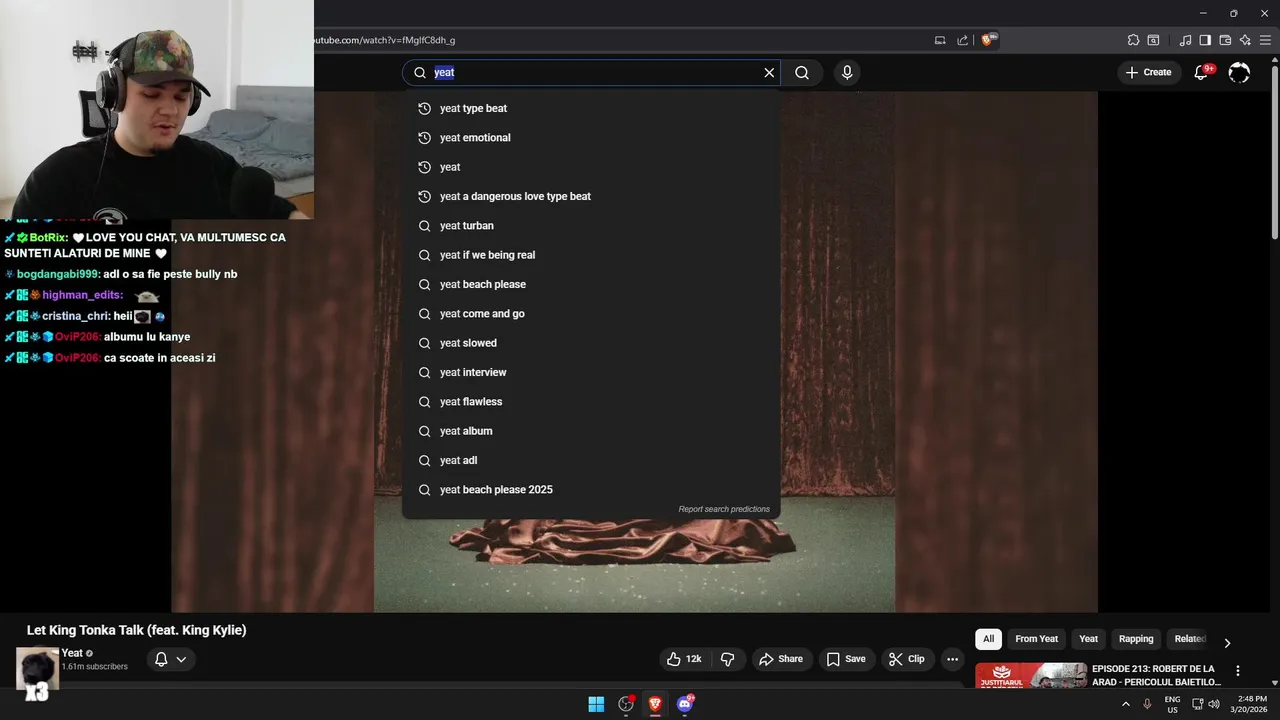Expand more filter chips with right arrow
Viewport: 1280px width, 720px height.
point(1227,642)
